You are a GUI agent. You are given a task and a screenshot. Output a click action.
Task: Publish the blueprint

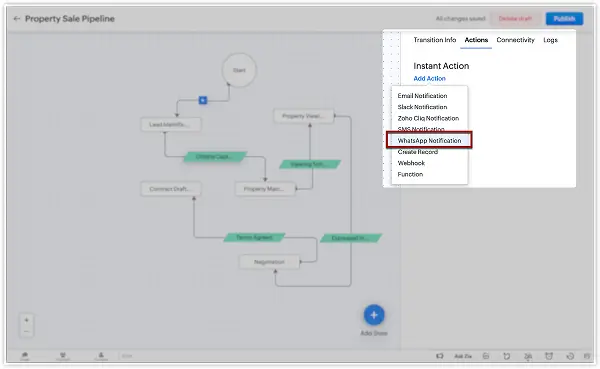[564, 18]
